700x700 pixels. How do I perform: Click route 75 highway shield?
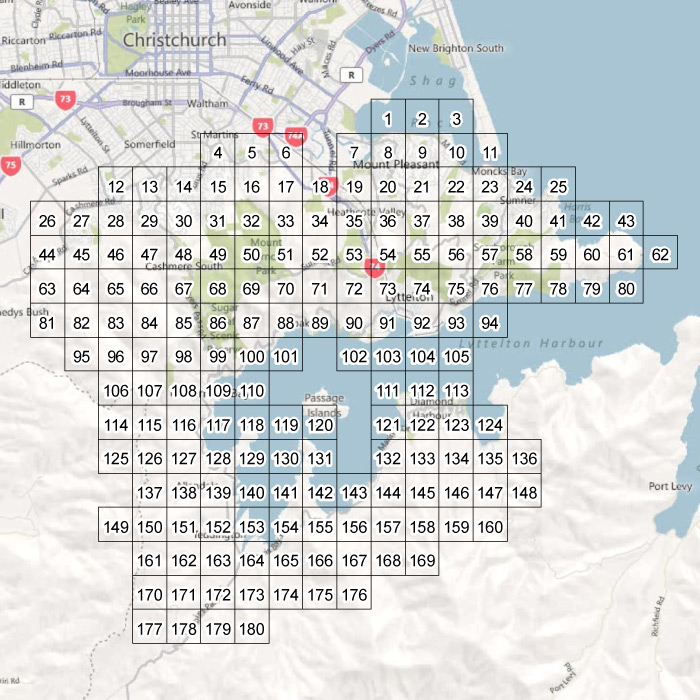click(10, 166)
